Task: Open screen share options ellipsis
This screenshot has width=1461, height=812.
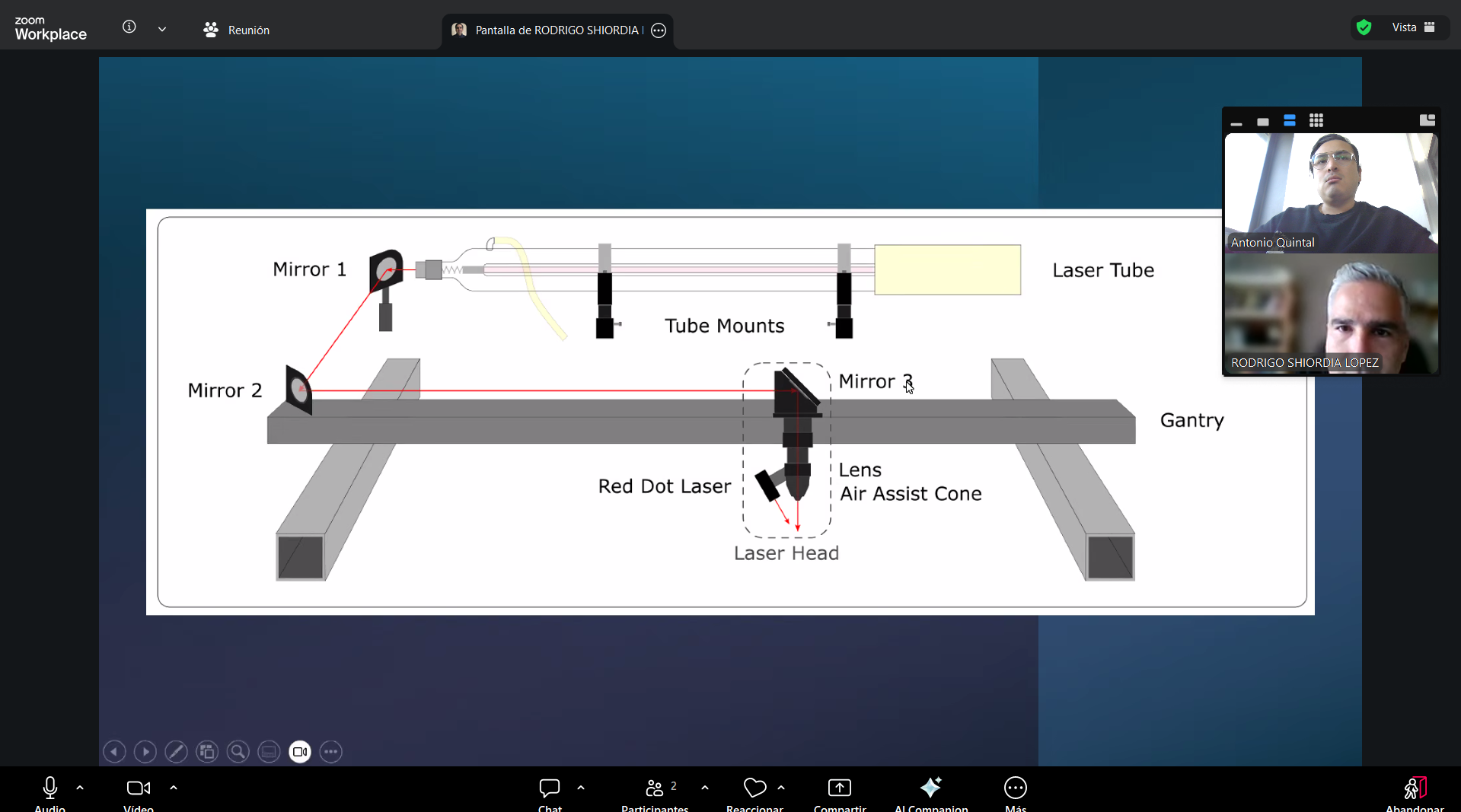Action: (659, 30)
